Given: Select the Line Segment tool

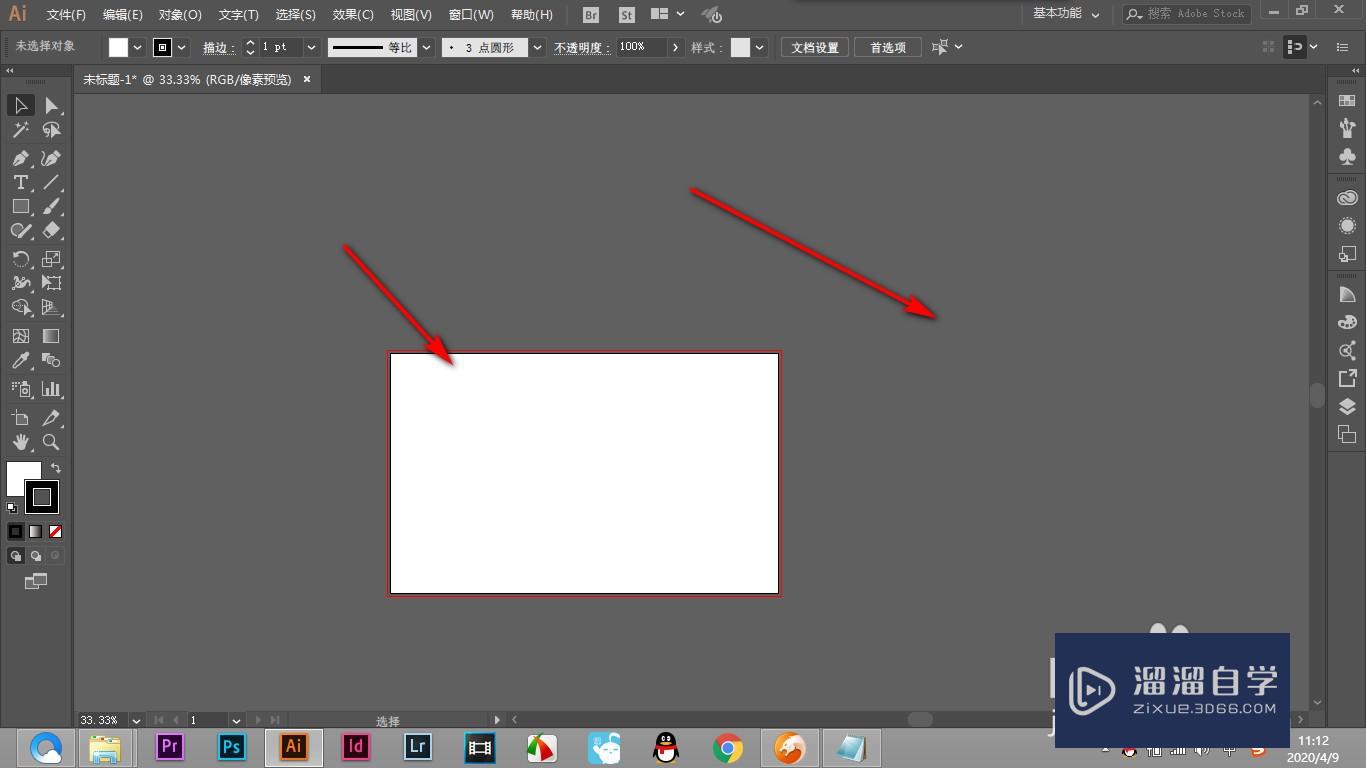Looking at the screenshot, I should coord(51,182).
